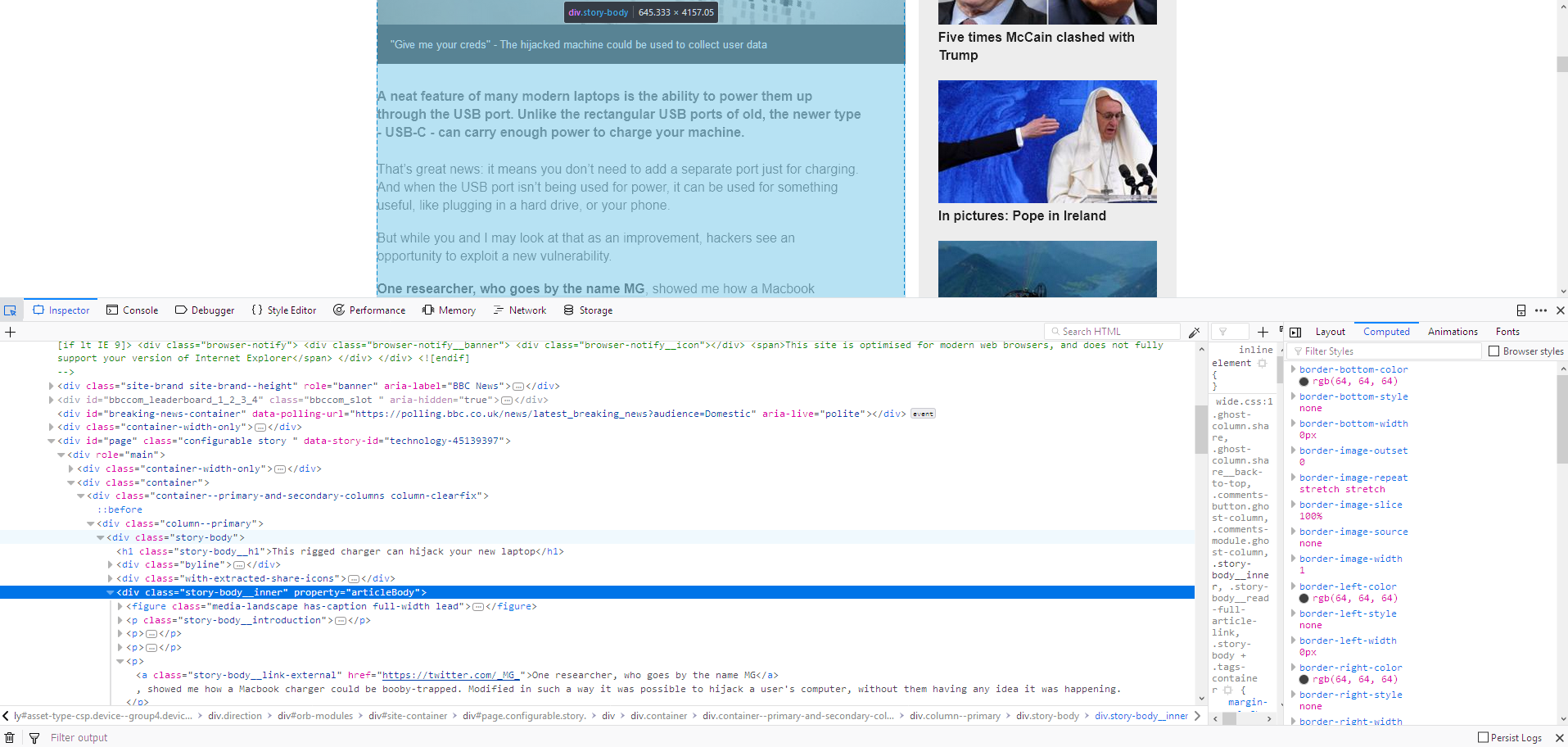
Task: Collapse the div#page configurable story node
Action: tap(52, 441)
